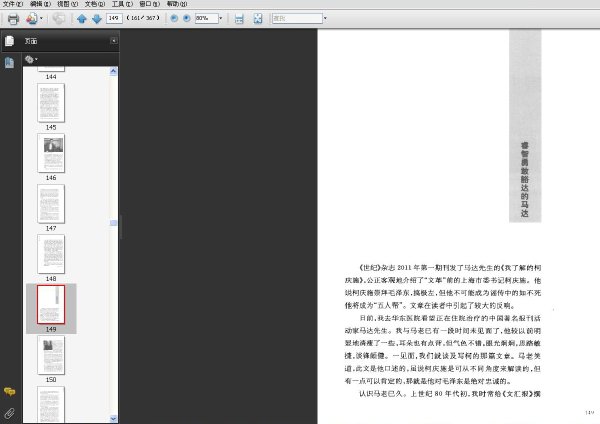This screenshot has width=600, height=424.
Task: Collapse the Pages panel with header button
Action: pos(114,41)
